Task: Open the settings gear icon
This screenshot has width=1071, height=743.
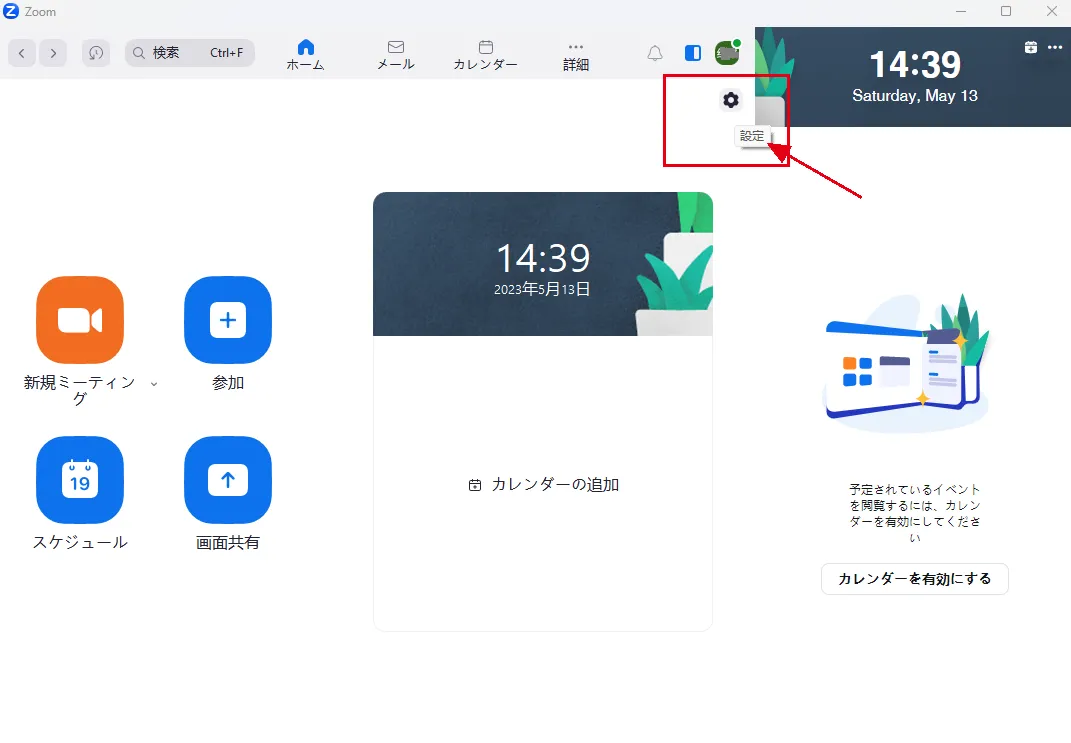Action: 731,100
